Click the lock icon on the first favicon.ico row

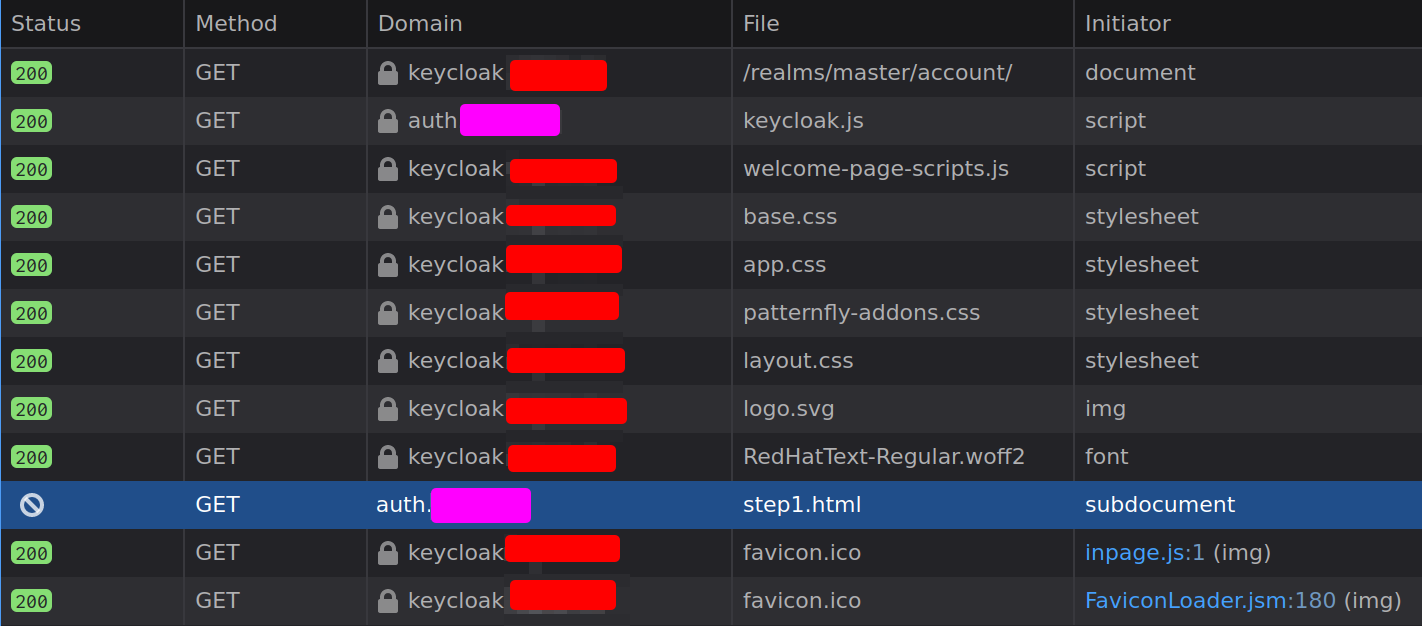[x=387, y=552]
